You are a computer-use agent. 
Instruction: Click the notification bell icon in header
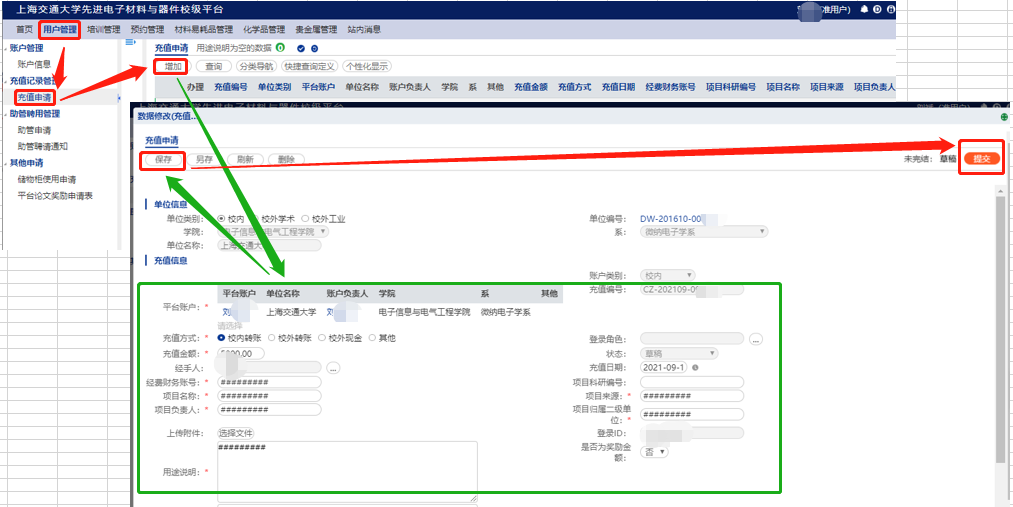864,9
